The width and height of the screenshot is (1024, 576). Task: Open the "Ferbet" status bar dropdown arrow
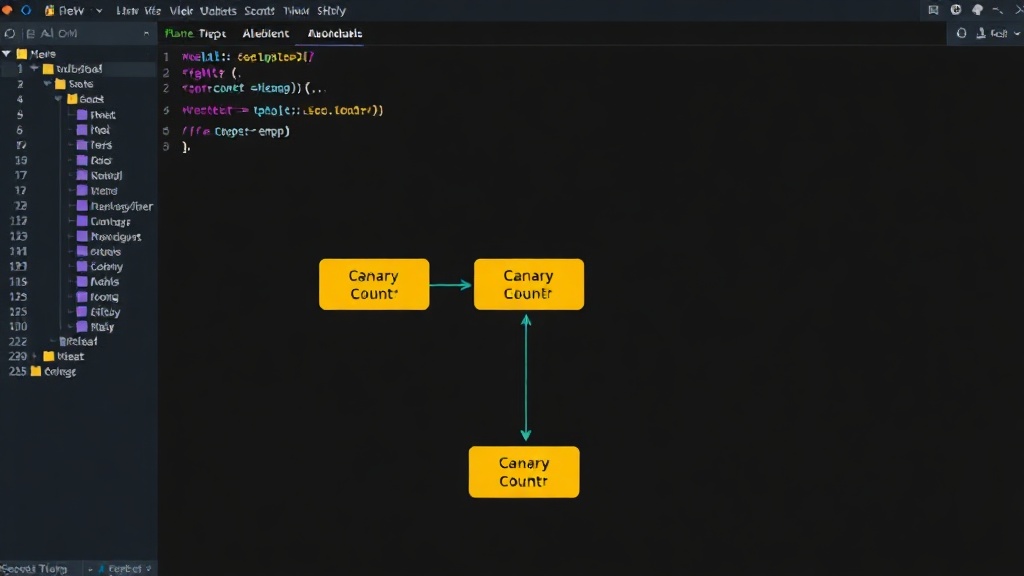pyautogui.click(x=149, y=569)
